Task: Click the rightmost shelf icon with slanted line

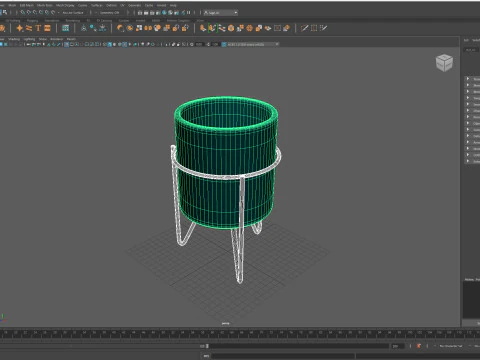Action: tap(323, 28)
